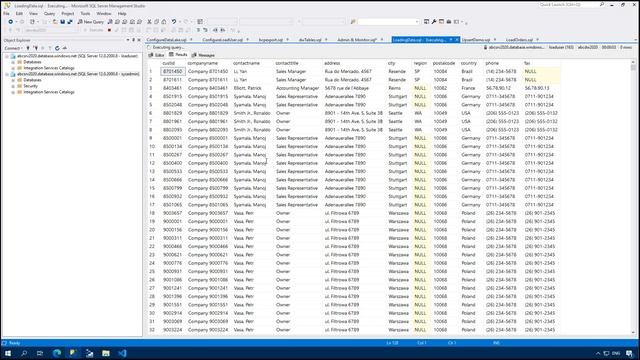Image resolution: width=640 pixels, height=360 pixels.
Task: Switch to the Messages pane tab
Action: coord(203,55)
